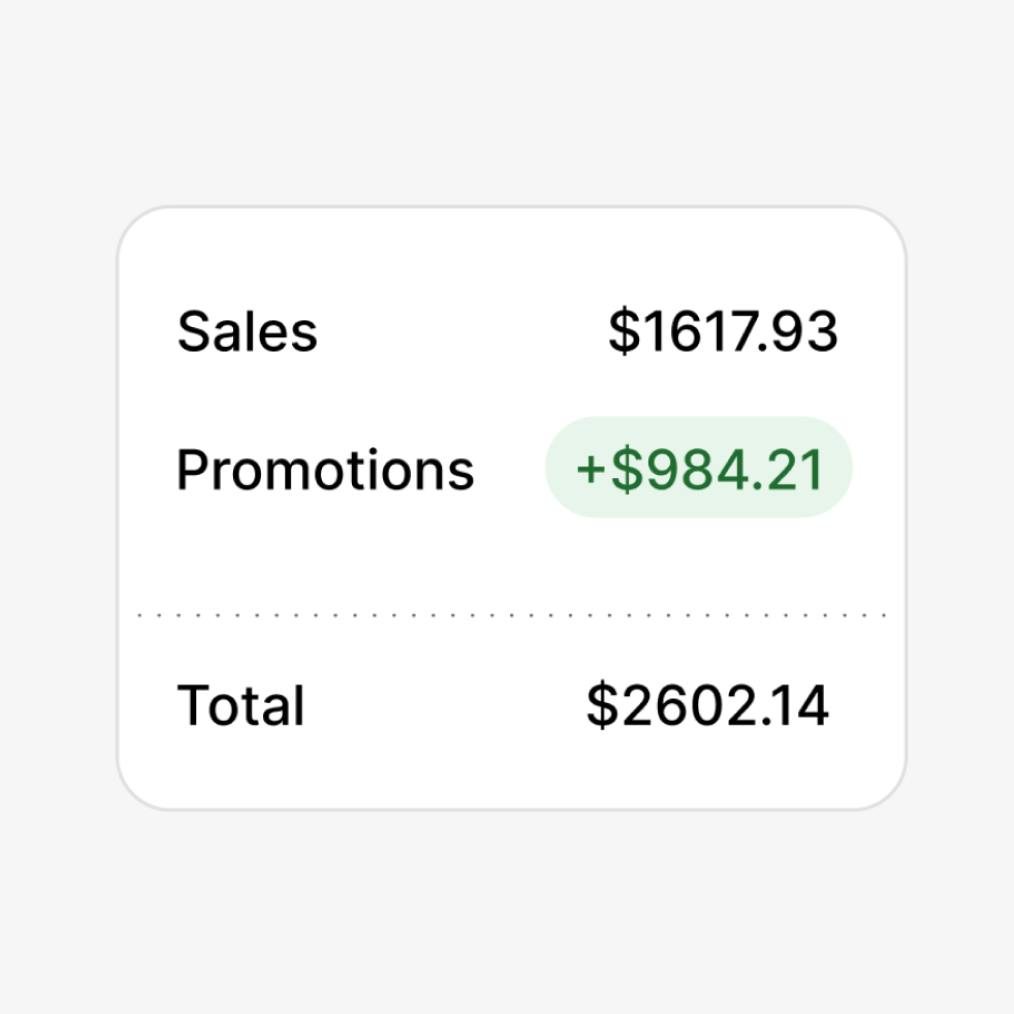Image resolution: width=1014 pixels, height=1014 pixels.
Task: Click white space between Sales and its amount
Action: pos(460,331)
